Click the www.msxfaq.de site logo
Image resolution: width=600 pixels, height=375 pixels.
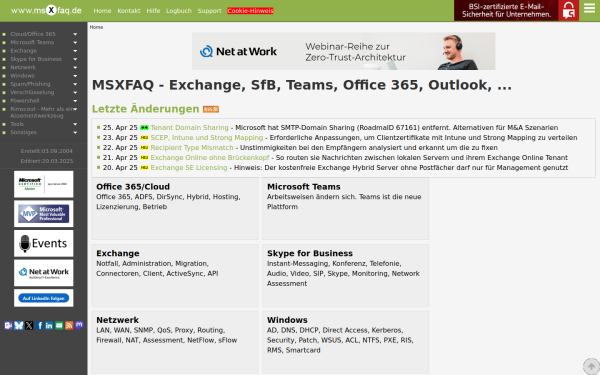click(x=46, y=10)
